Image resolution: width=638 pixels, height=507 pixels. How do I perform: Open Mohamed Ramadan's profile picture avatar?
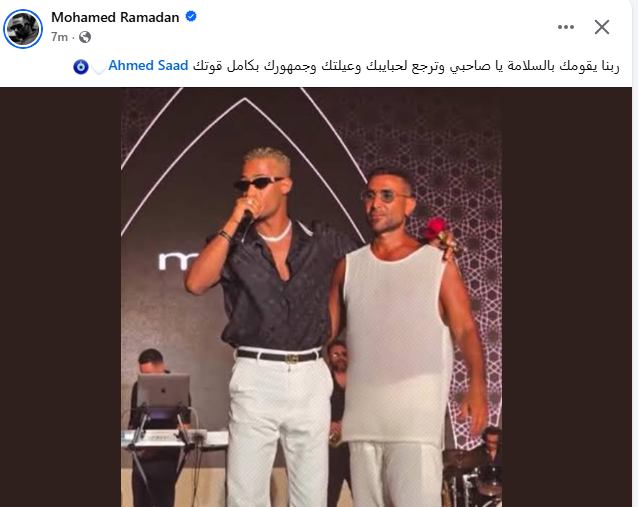[x=23, y=29]
